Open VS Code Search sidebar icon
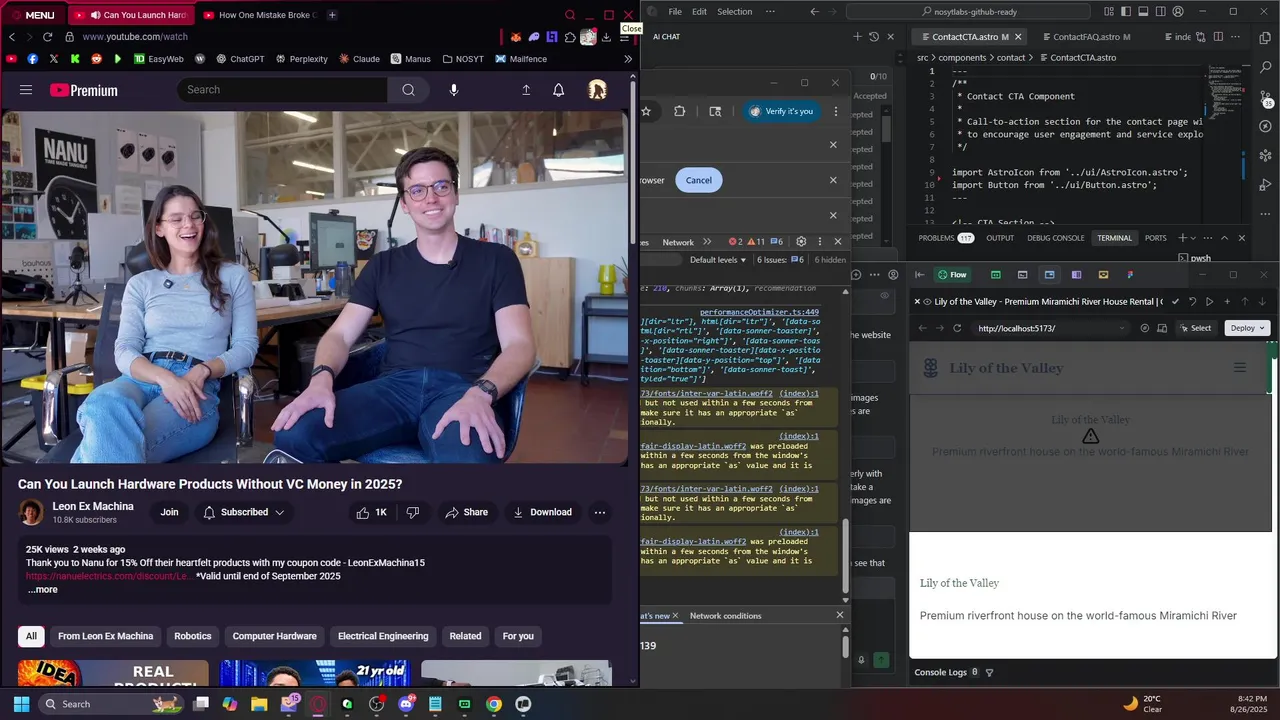 [x=1266, y=68]
